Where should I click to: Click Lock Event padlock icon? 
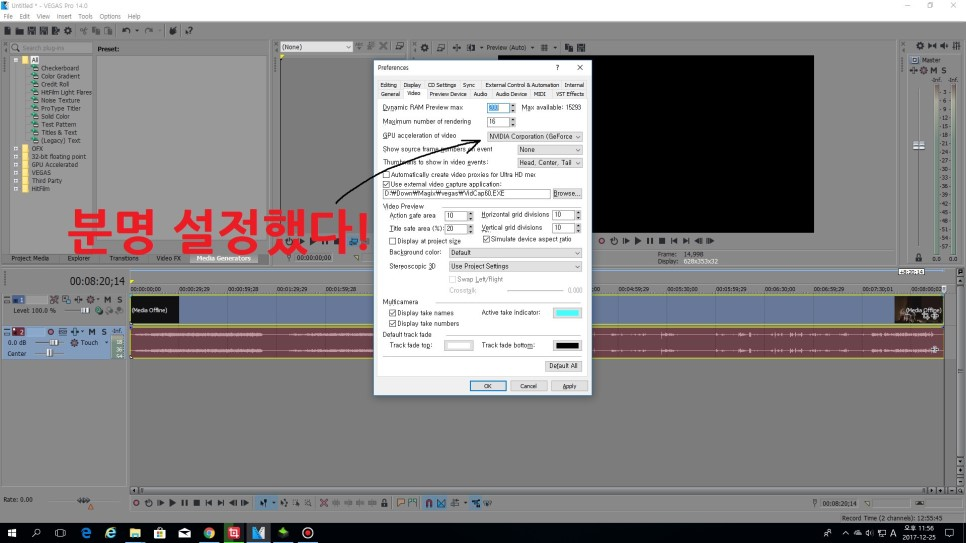384,503
